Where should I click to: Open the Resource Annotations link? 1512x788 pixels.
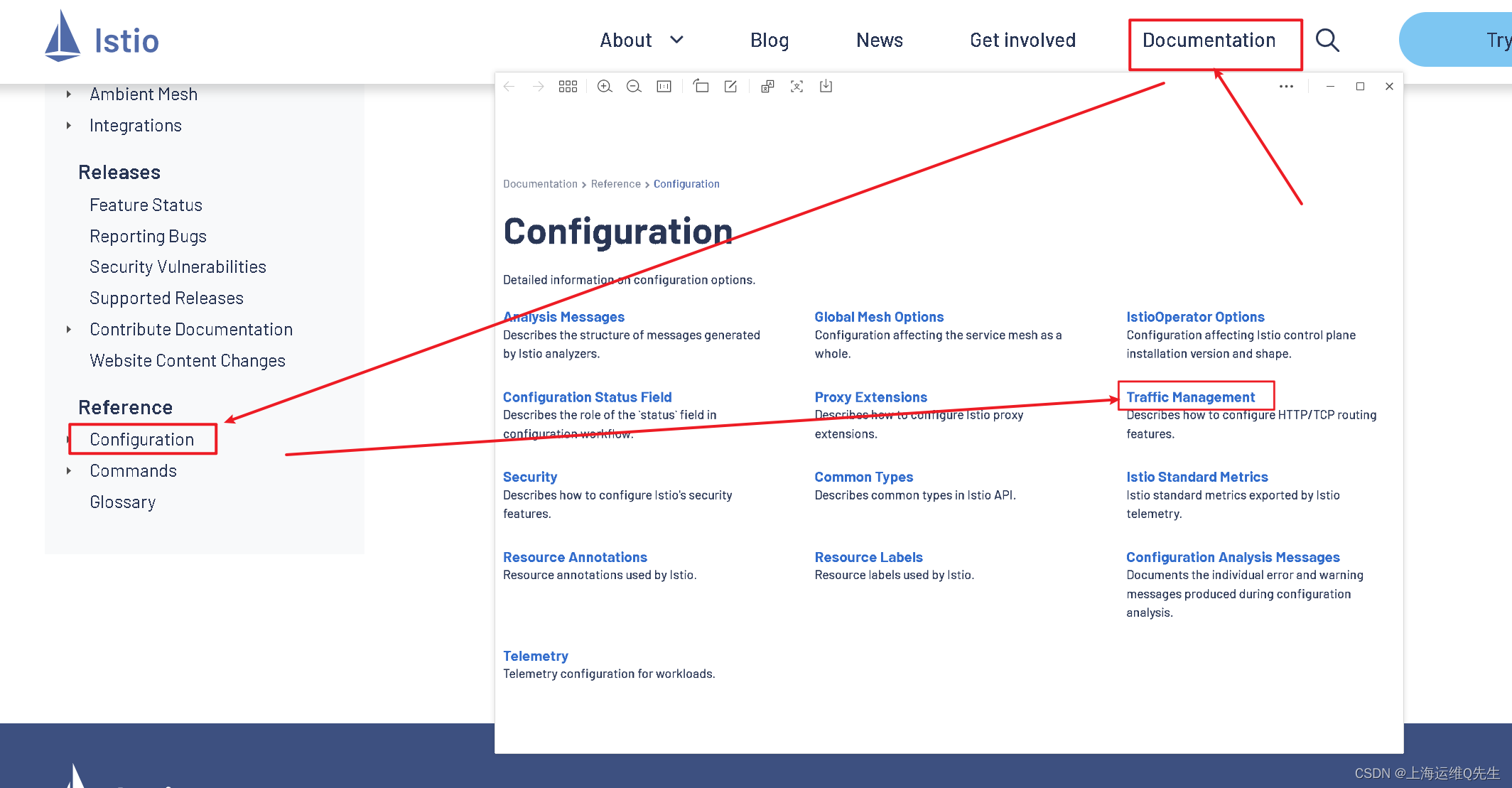tap(575, 557)
